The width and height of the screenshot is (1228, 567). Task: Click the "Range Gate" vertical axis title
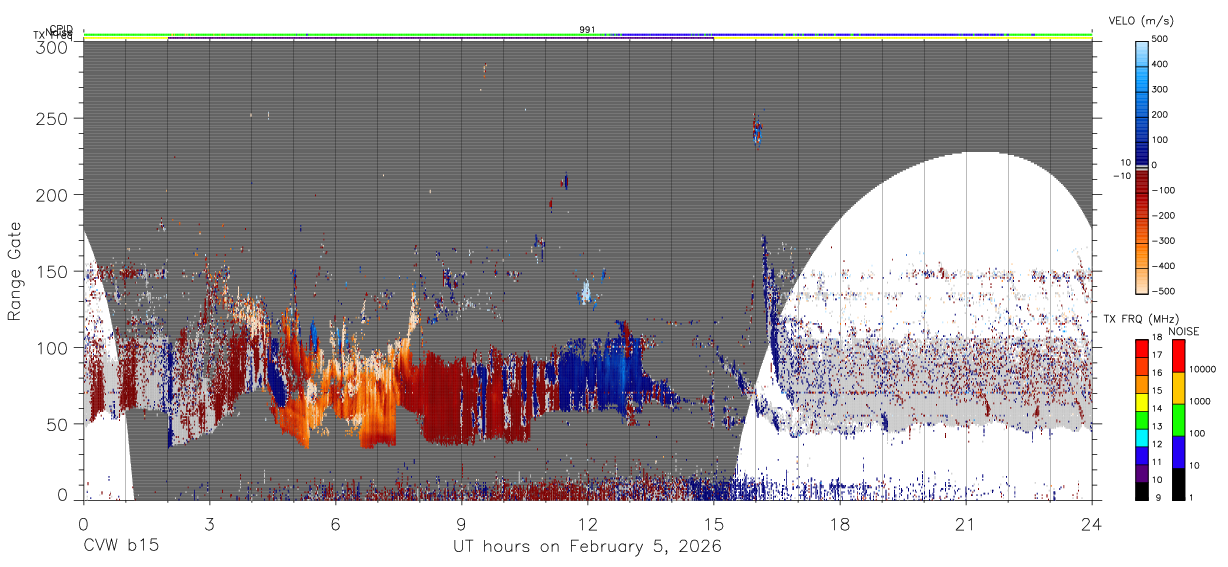pyautogui.click(x=15, y=272)
